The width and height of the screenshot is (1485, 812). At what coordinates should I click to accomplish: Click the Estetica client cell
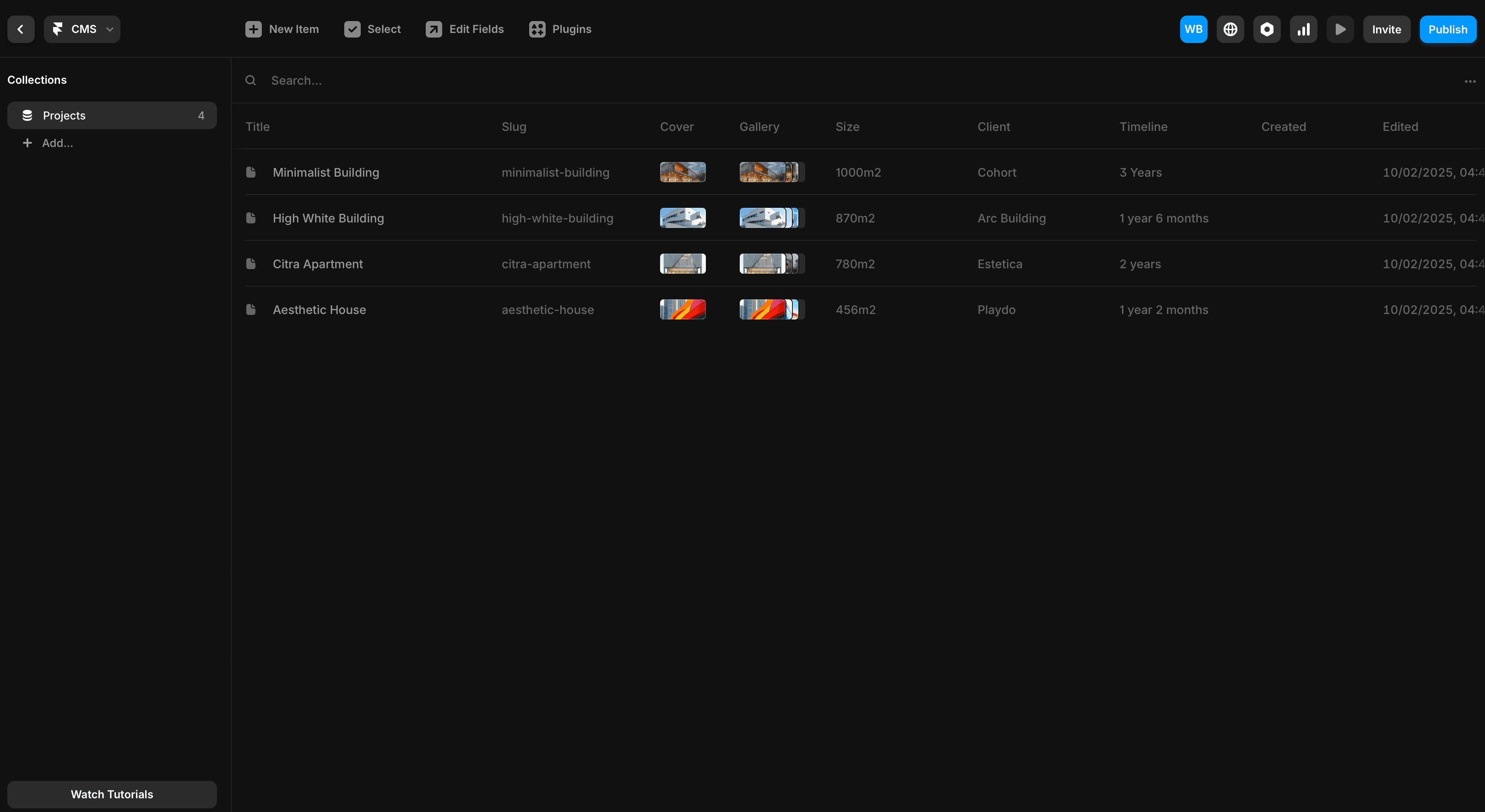[x=1000, y=264]
